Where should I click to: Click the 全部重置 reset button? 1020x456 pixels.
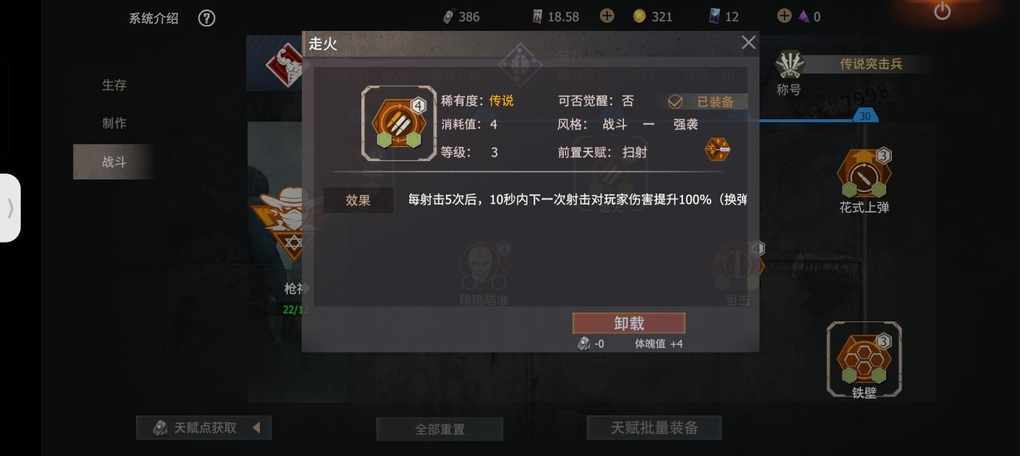440,429
